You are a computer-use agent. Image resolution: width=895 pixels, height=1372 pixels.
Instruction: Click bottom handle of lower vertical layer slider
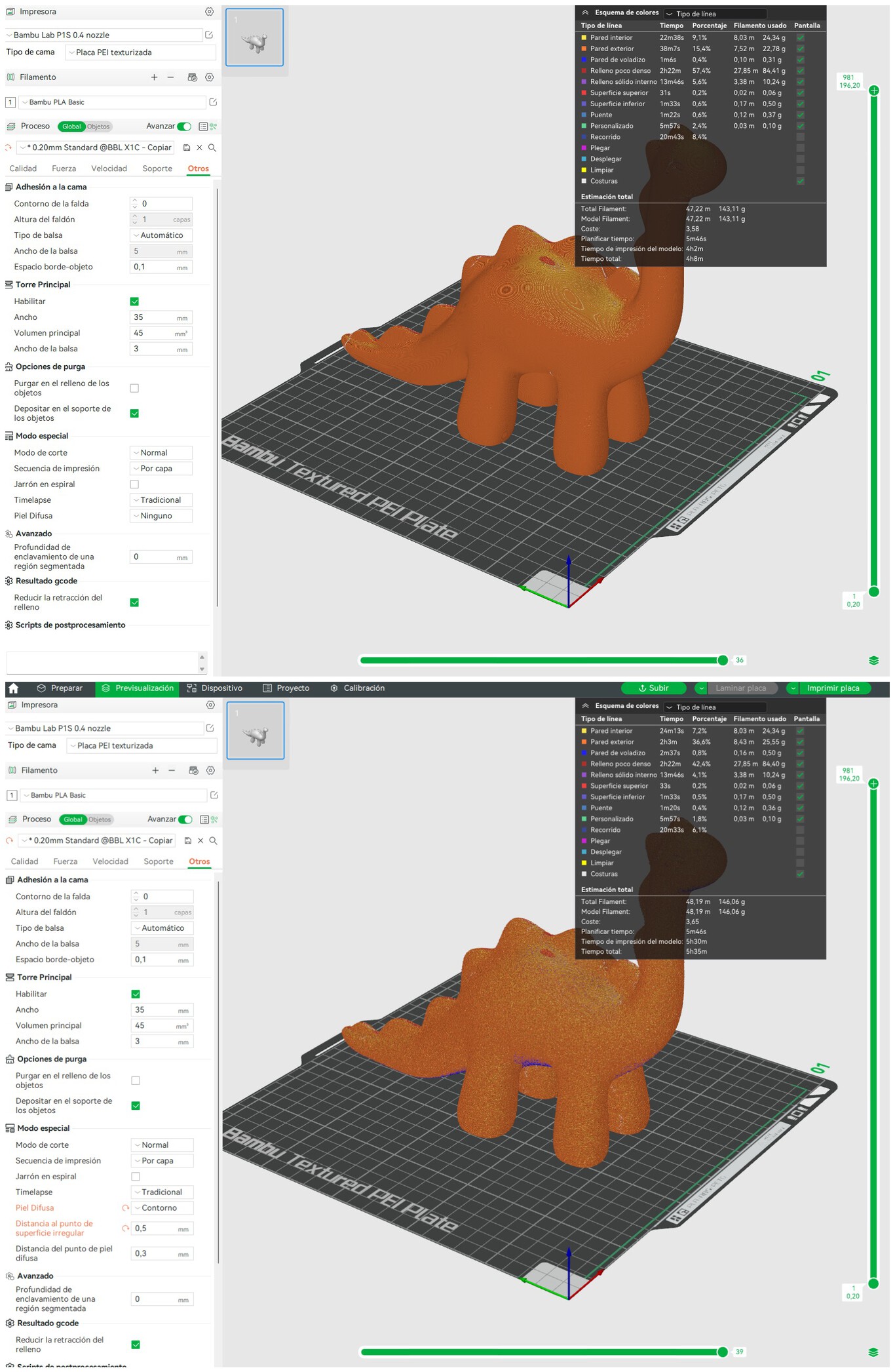(x=873, y=1284)
